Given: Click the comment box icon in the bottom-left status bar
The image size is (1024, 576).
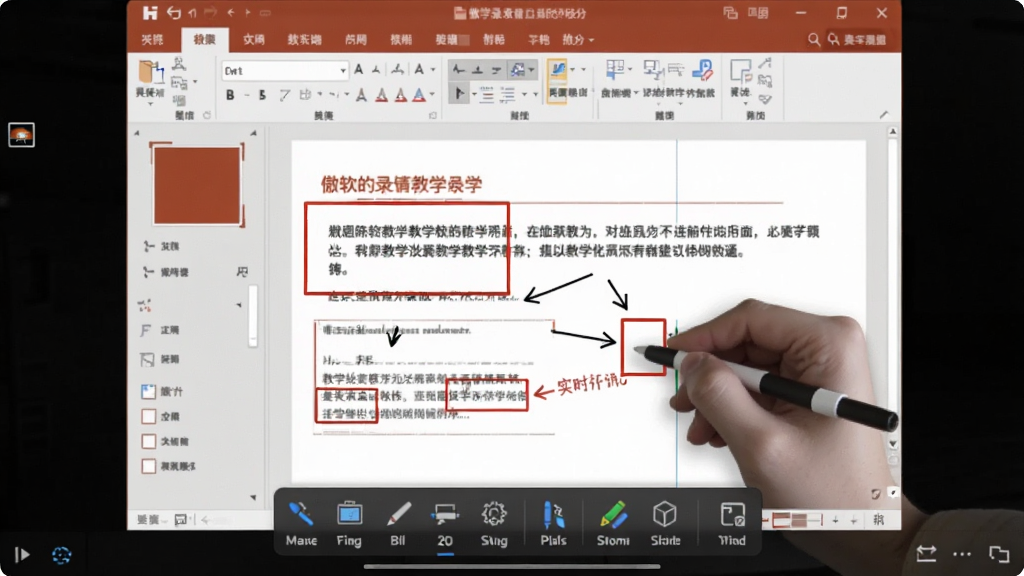Looking at the screenshot, I should click(x=181, y=520).
